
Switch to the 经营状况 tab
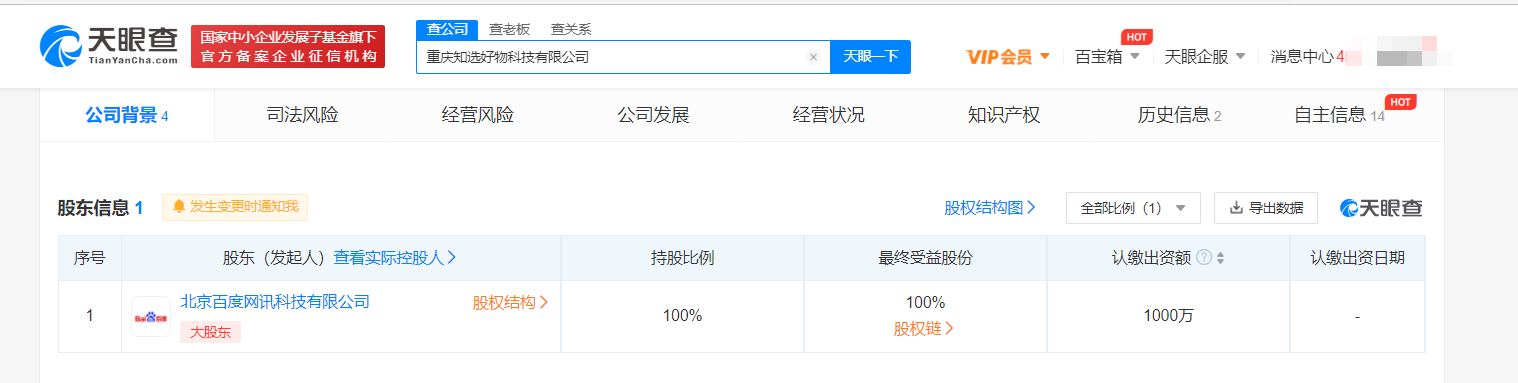pos(829,115)
